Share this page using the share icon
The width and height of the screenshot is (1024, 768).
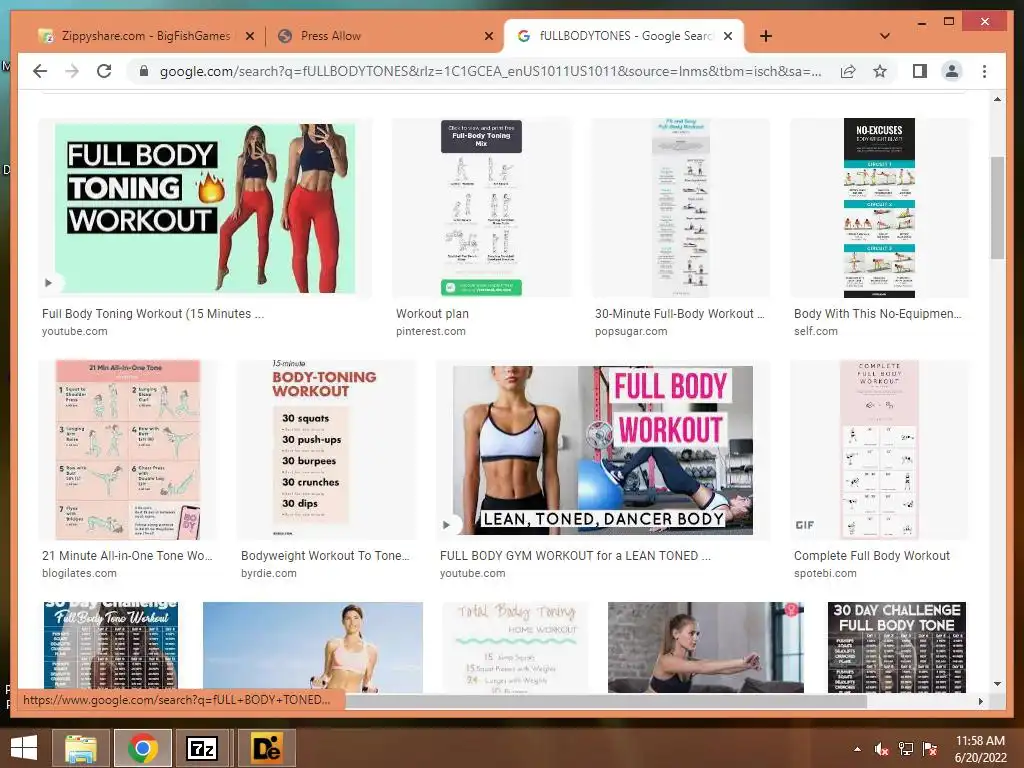[848, 71]
